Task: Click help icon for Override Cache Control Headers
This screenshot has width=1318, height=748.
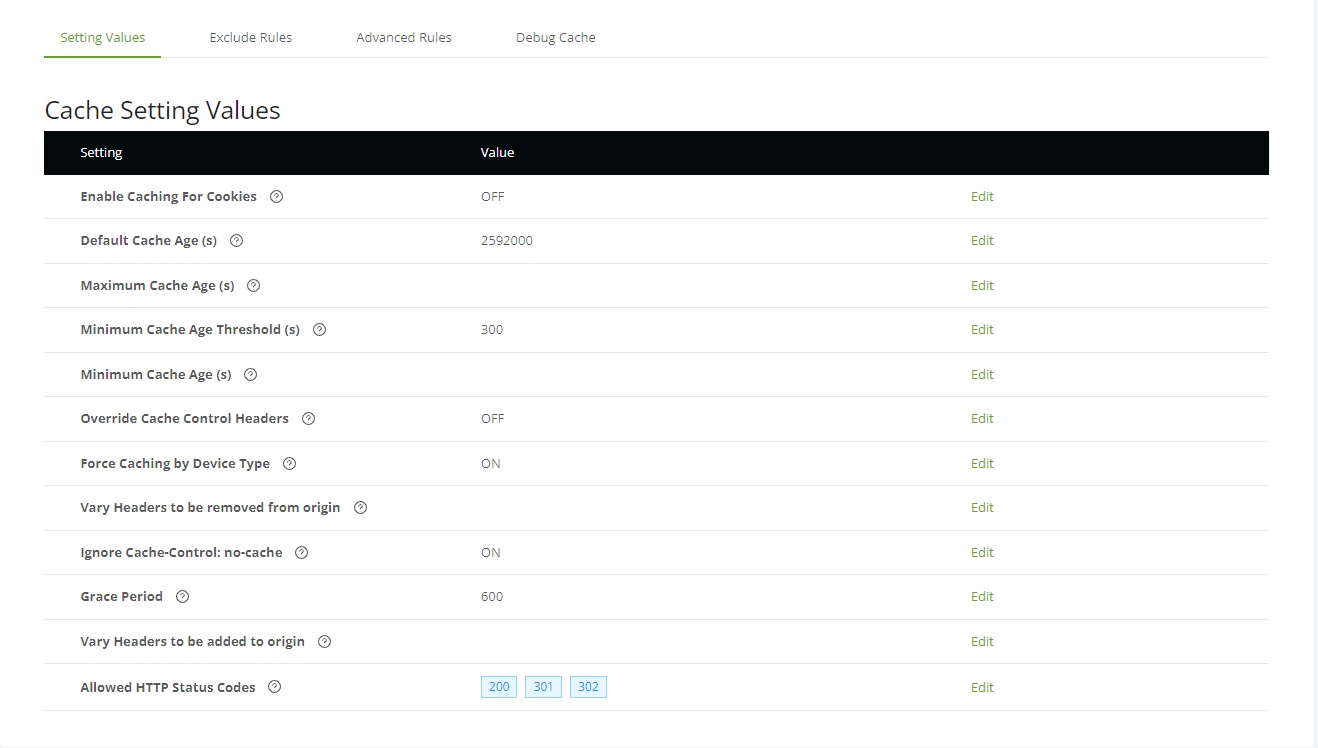Action: [309, 419]
